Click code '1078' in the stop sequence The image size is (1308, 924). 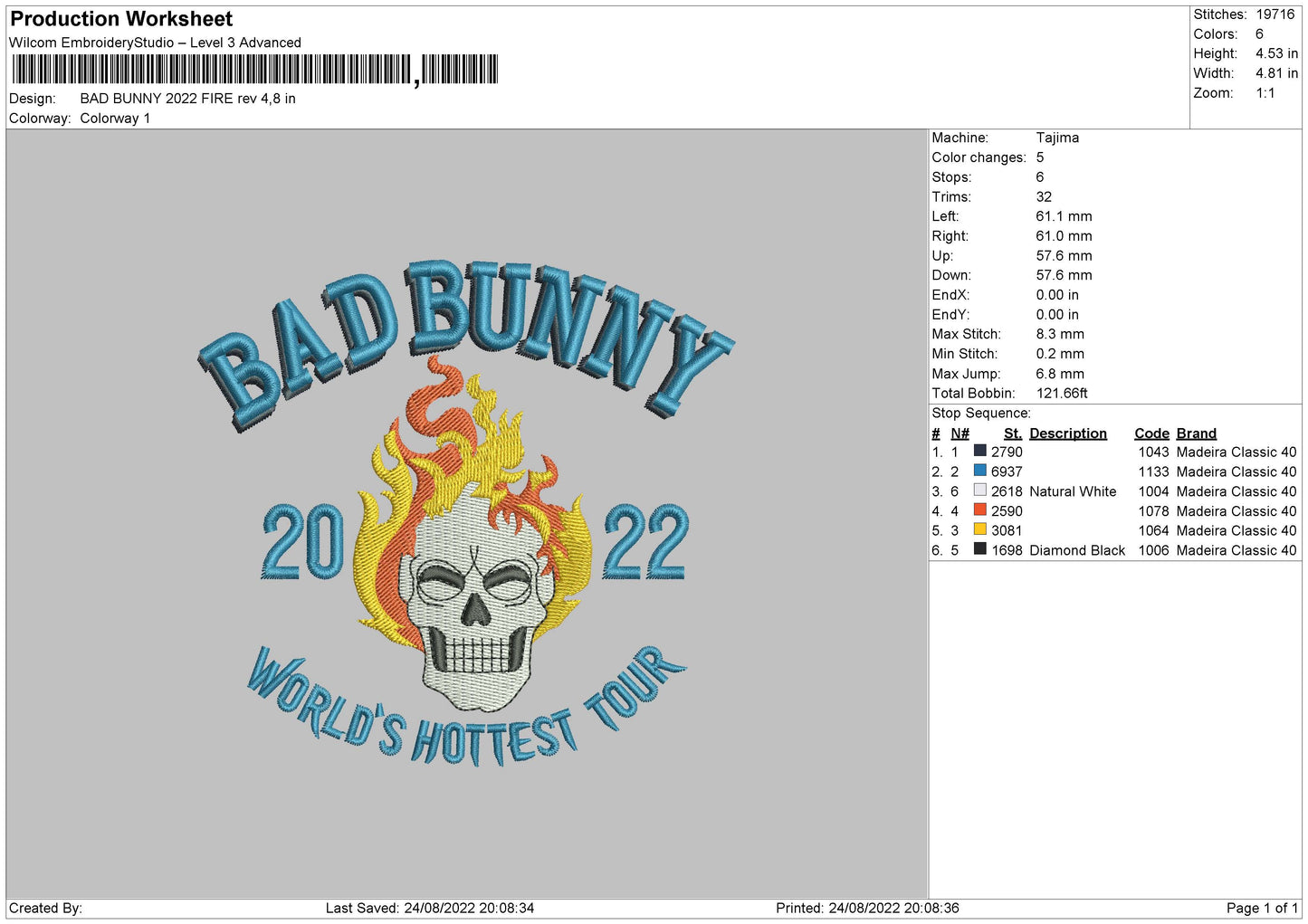coord(1153,511)
